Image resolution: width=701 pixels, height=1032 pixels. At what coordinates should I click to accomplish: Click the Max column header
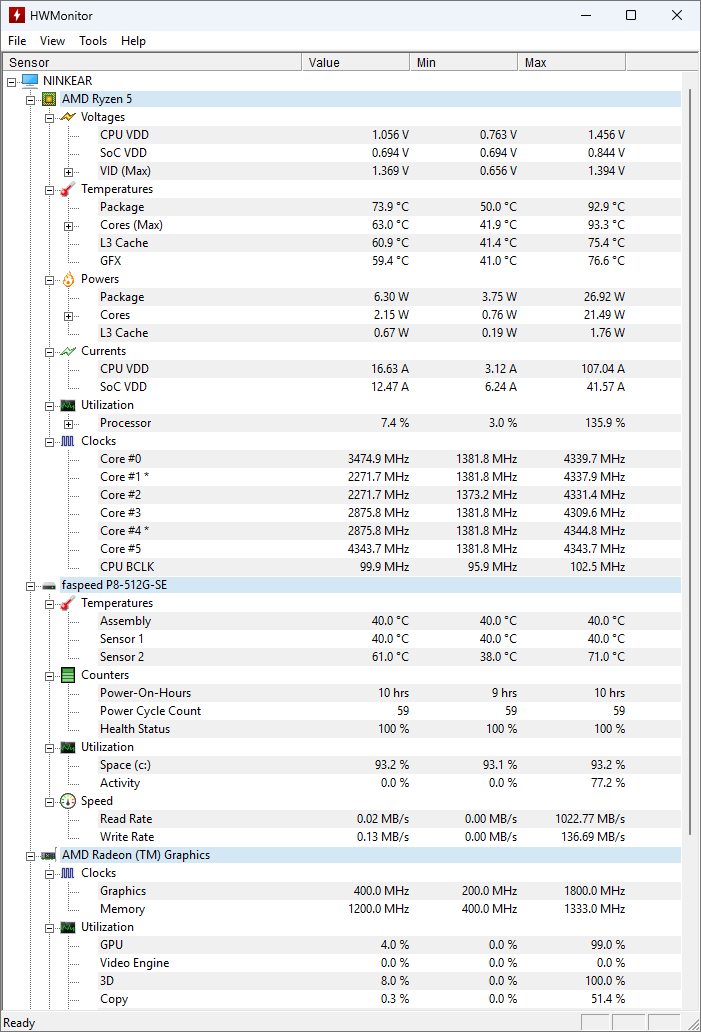pos(571,62)
